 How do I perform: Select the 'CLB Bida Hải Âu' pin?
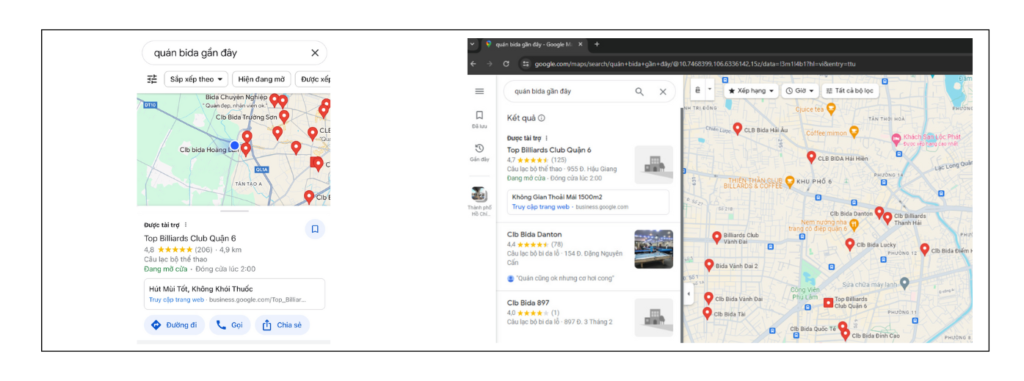click(737, 129)
